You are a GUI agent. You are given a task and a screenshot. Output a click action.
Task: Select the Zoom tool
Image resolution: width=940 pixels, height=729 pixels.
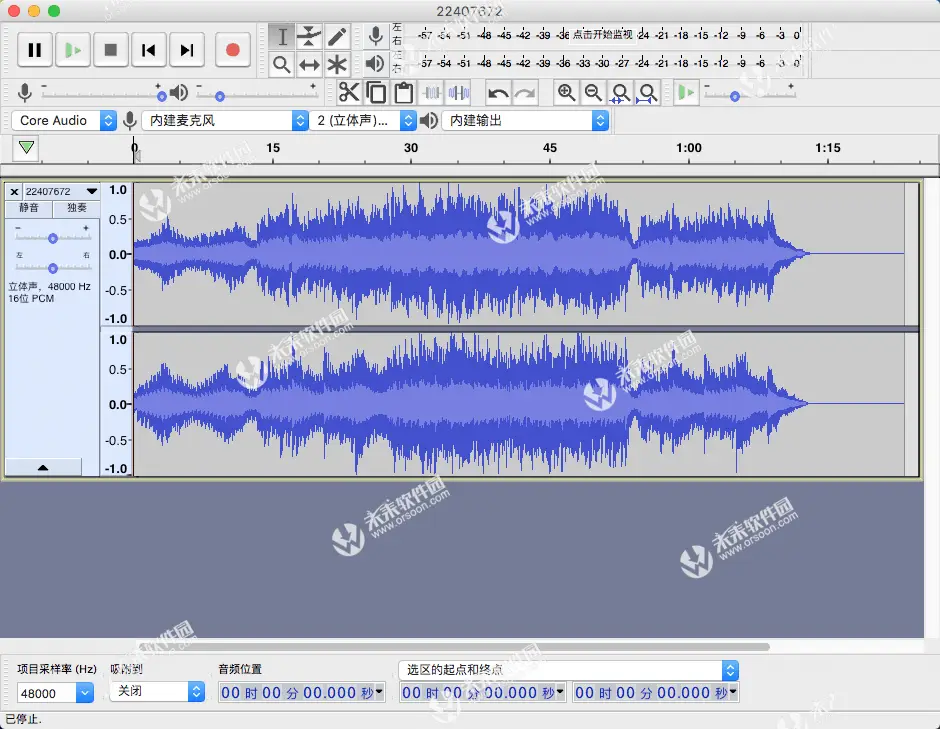tap(283, 64)
